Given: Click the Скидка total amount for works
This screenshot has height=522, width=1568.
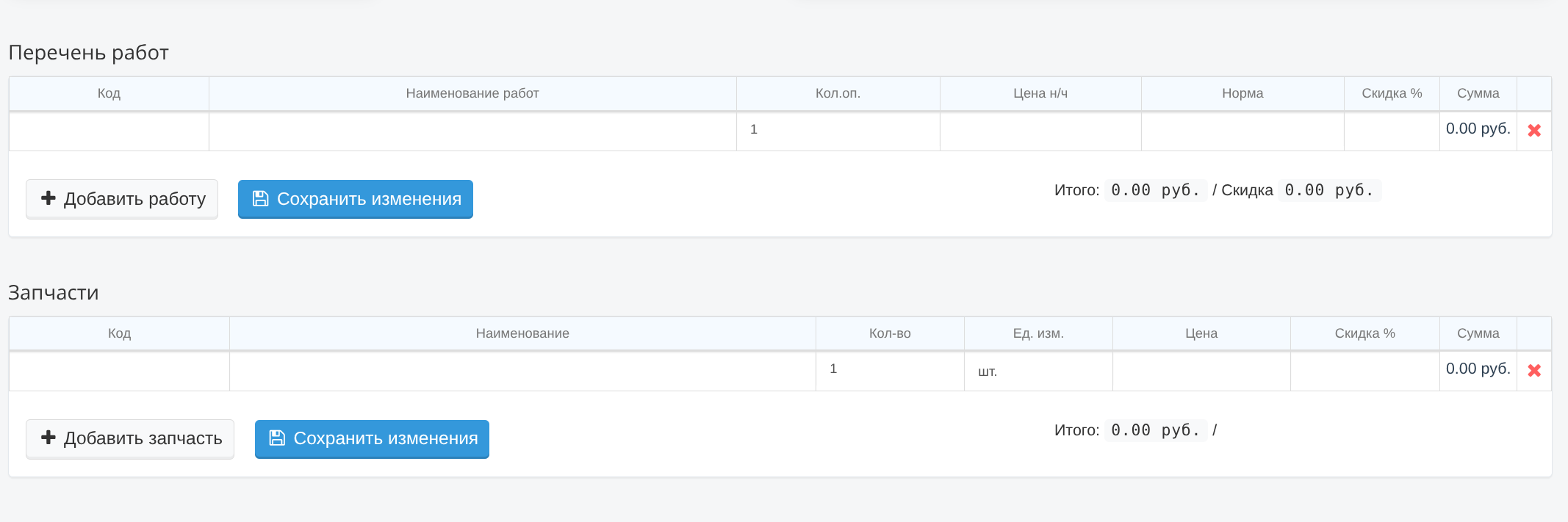Looking at the screenshot, I should [1329, 190].
